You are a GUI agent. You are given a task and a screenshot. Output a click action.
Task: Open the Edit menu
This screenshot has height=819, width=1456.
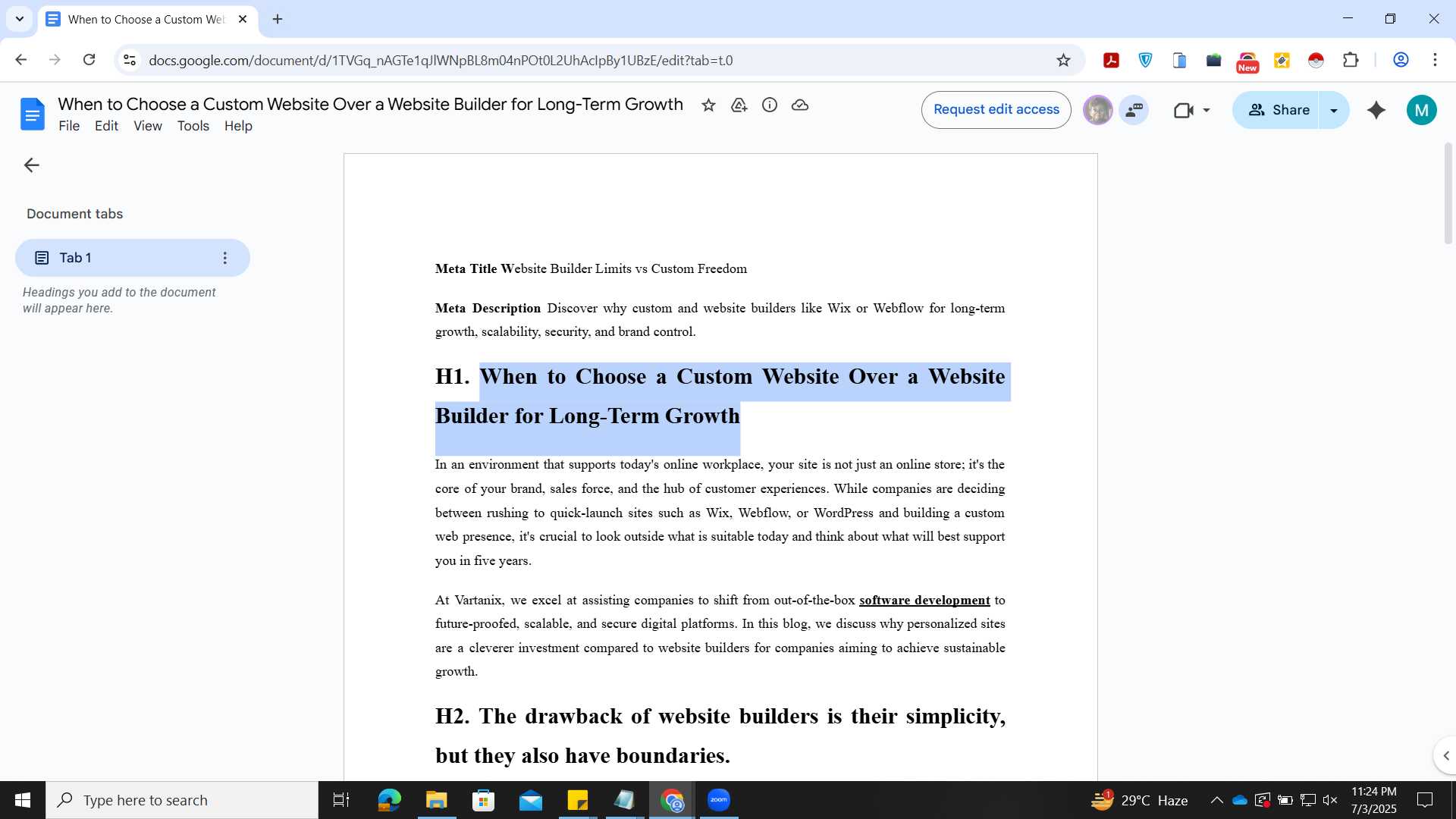(x=106, y=127)
